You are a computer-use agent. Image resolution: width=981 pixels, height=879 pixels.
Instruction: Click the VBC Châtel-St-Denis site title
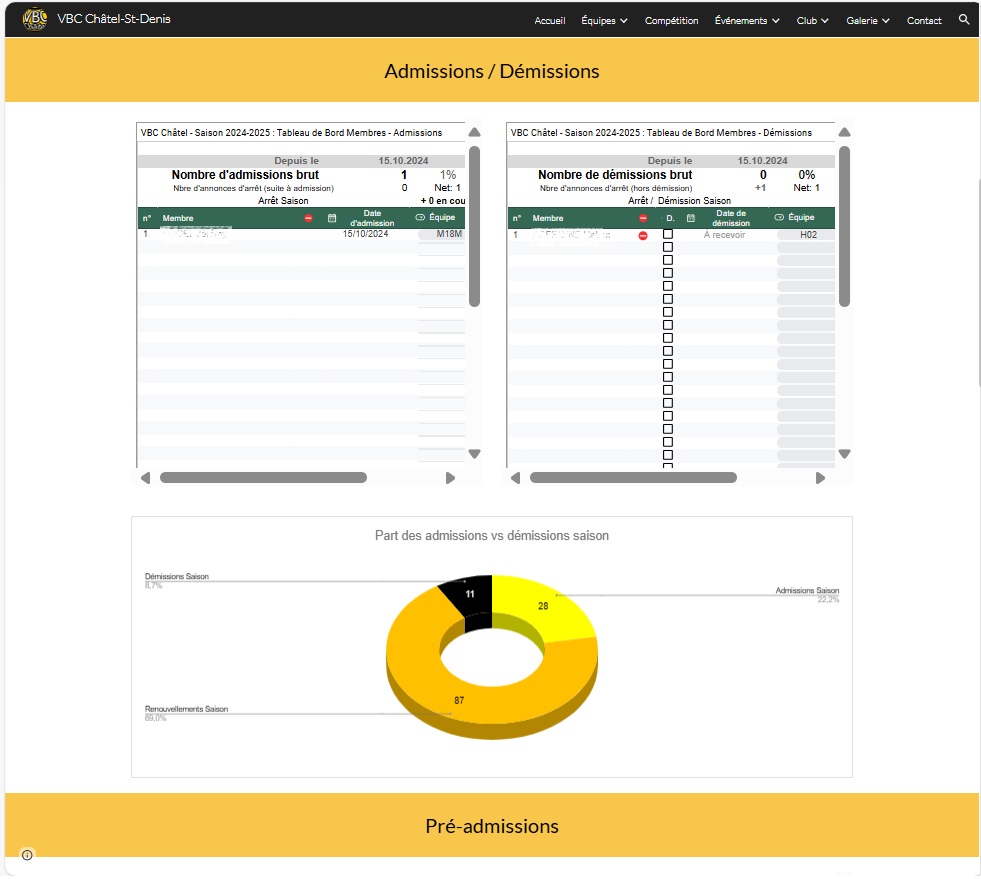point(114,19)
